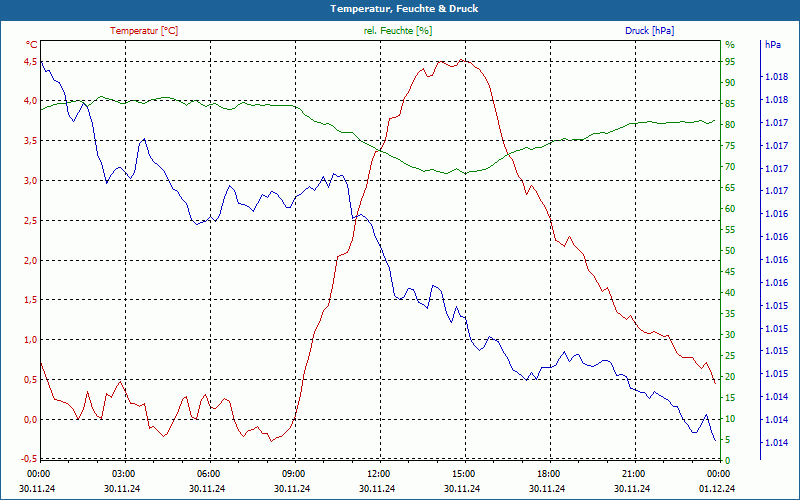Click the '10' humidity axis value
This screenshot has height=500, width=800.
tap(730, 419)
